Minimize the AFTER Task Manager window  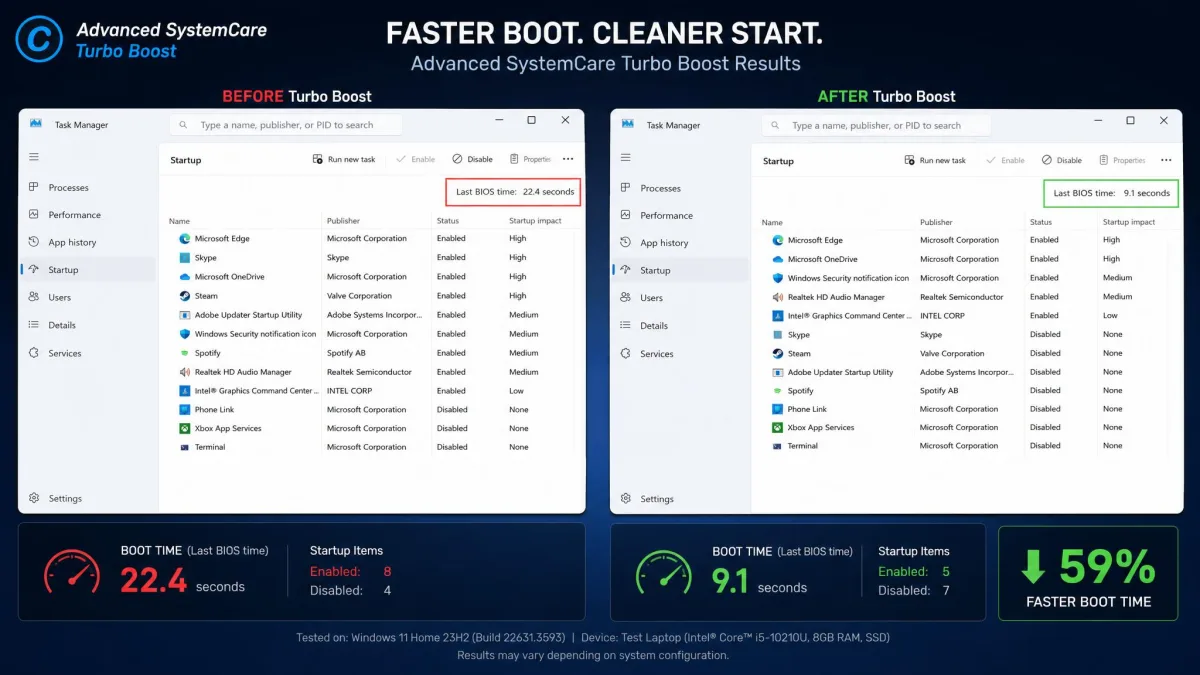click(1096, 121)
